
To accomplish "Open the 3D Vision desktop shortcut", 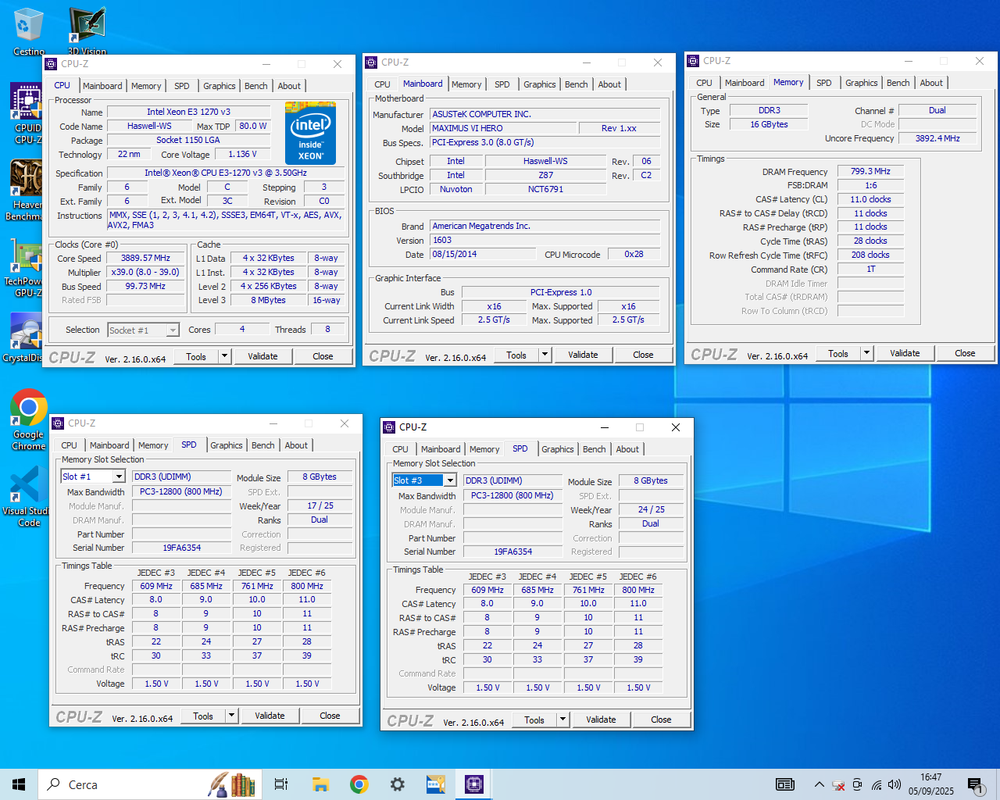I will tap(87, 31).
